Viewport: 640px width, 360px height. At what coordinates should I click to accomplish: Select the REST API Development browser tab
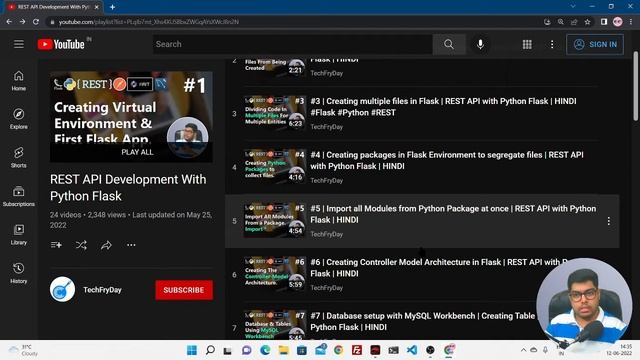point(54,7)
